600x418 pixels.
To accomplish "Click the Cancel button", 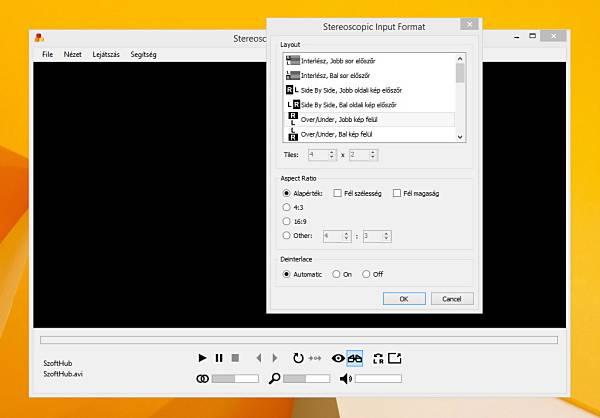I will [x=452, y=299].
